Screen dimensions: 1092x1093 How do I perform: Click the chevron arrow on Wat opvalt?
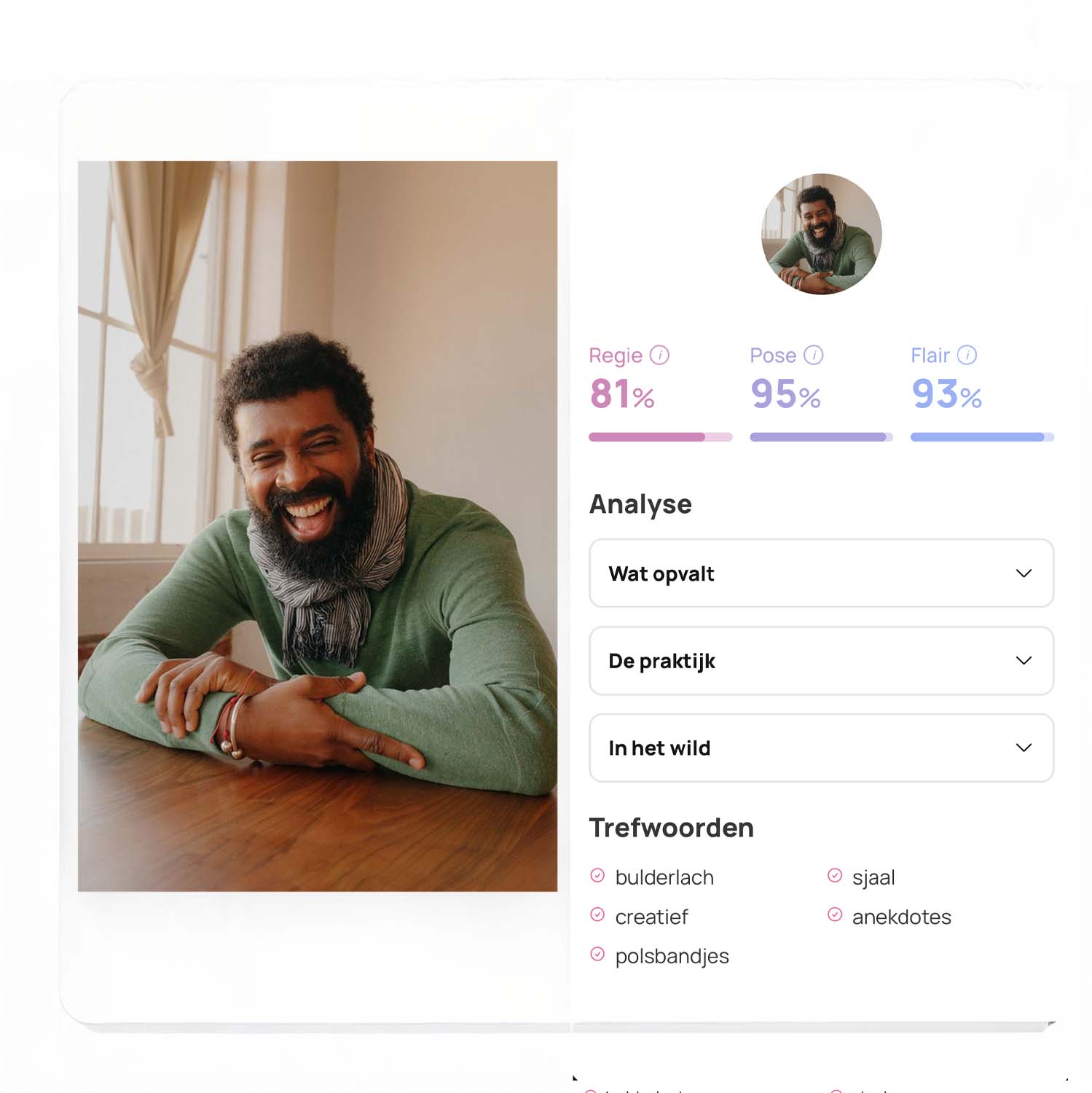click(x=1024, y=573)
